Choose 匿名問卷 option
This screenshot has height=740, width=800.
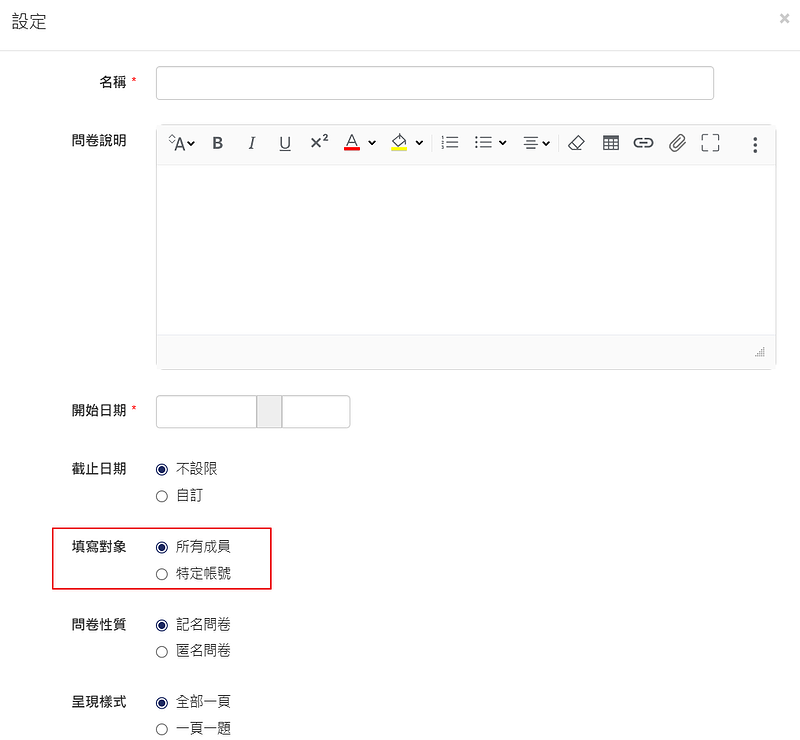pyautogui.click(x=162, y=651)
